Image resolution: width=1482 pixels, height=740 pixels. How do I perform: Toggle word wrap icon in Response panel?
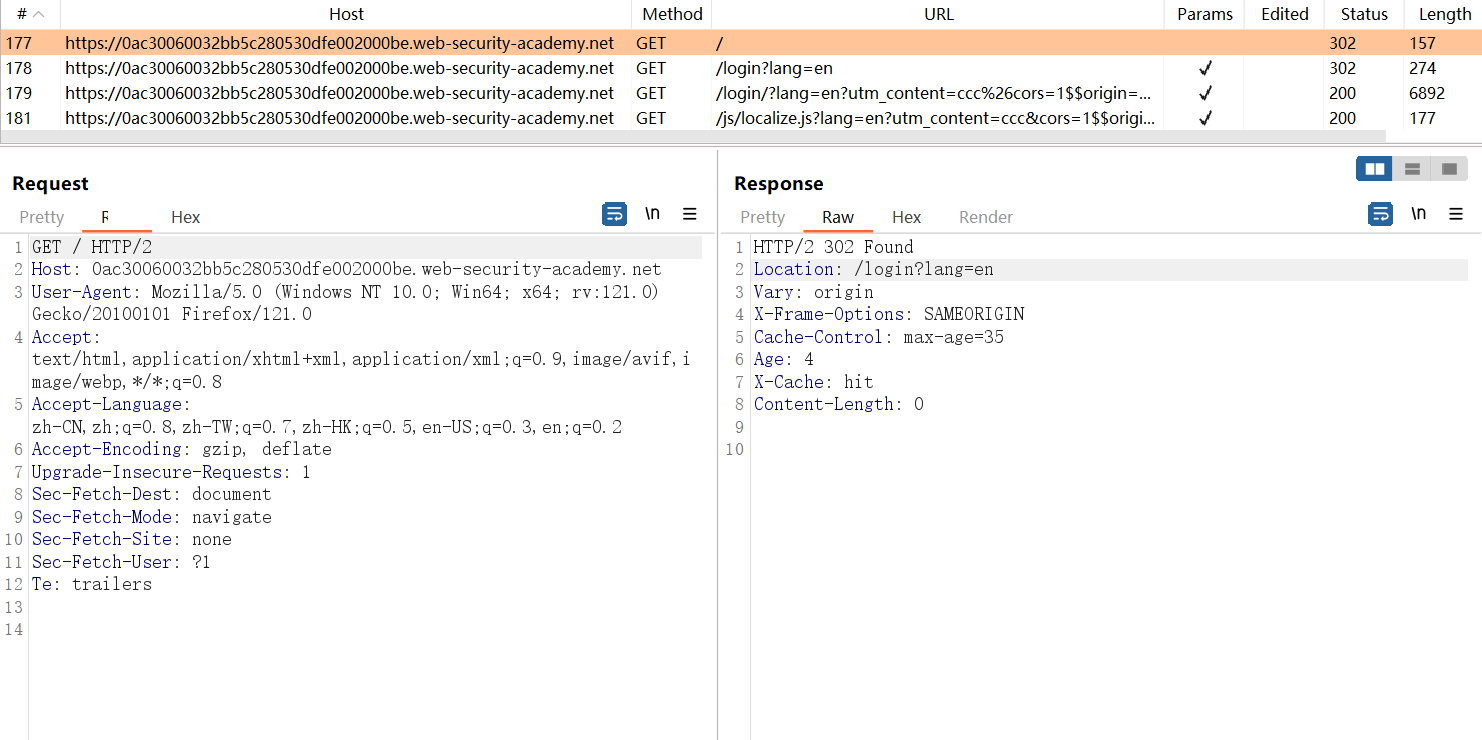[x=1380, y=214]
